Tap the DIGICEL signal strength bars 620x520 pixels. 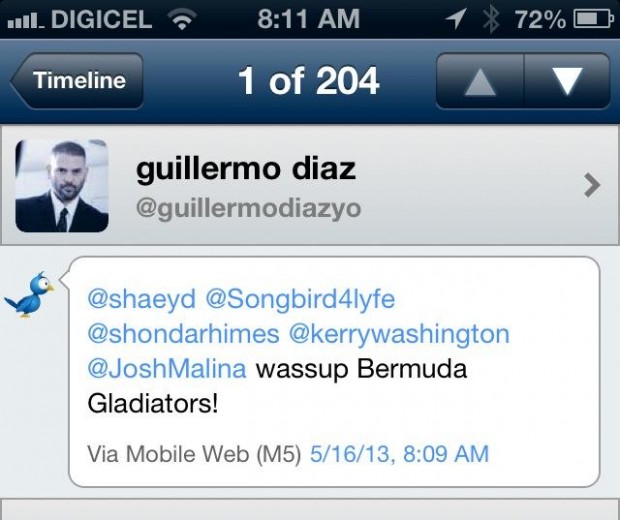click(x=26, y=21)
